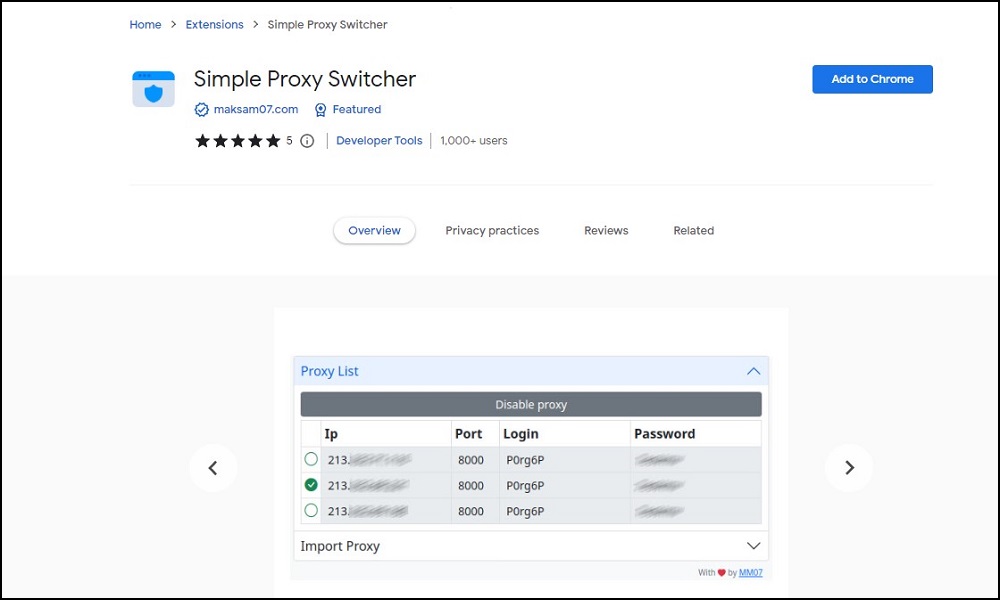Click the Simple Proxy Switcher page title
Viewport: 1000px width, 600px height.
point(305,79)
